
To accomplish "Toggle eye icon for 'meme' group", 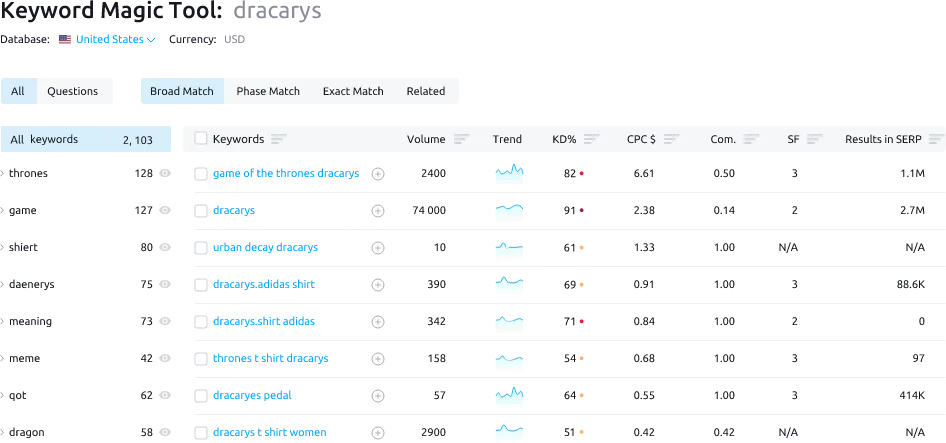I will pos(165,358).
